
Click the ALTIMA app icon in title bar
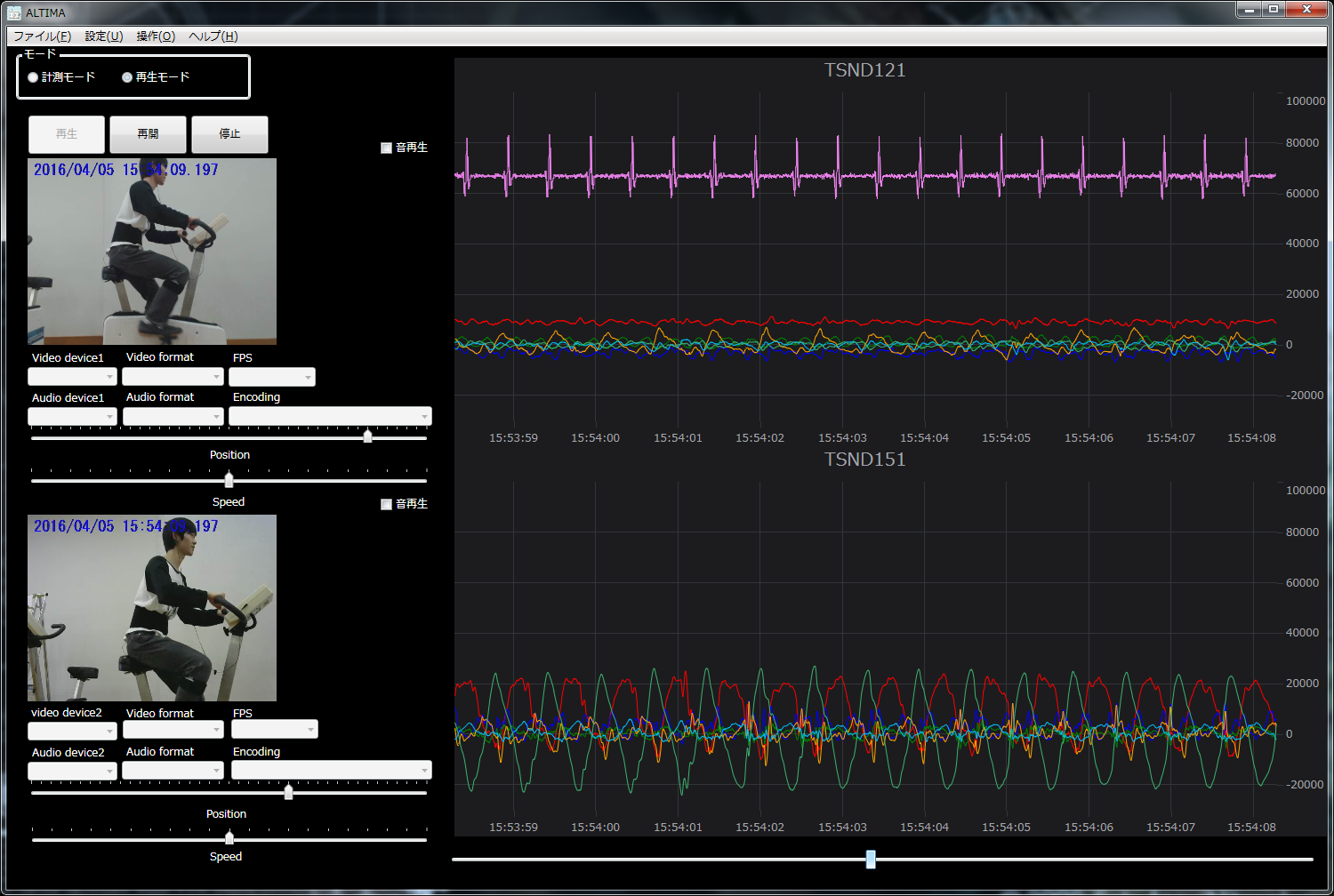[x=14, y=12]
